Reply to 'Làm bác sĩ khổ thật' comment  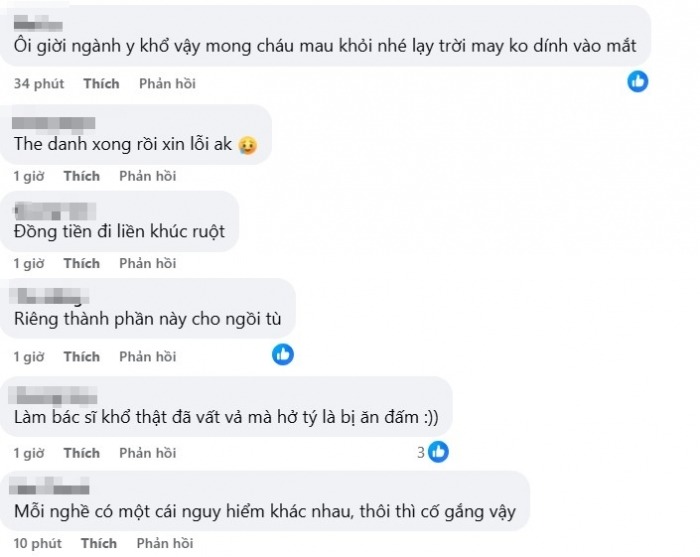(x=148, y=453)
